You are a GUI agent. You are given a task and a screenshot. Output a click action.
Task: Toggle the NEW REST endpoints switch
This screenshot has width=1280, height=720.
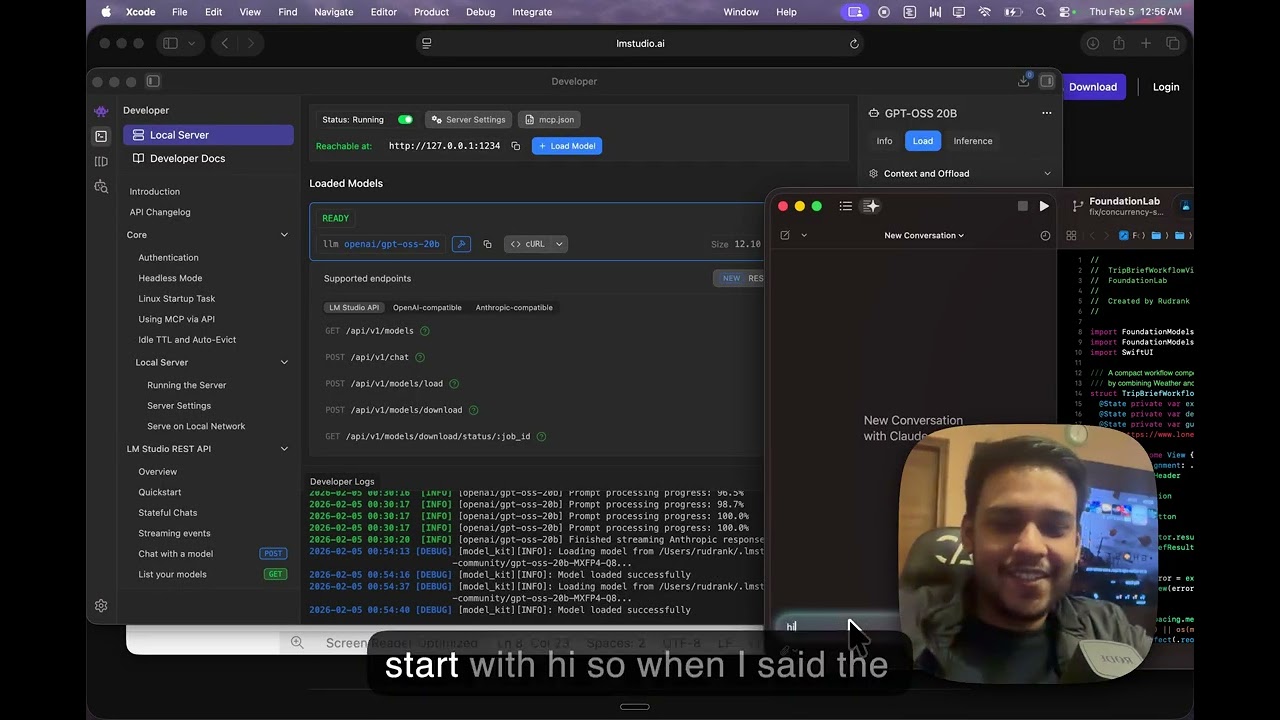(x=740, y=278)
